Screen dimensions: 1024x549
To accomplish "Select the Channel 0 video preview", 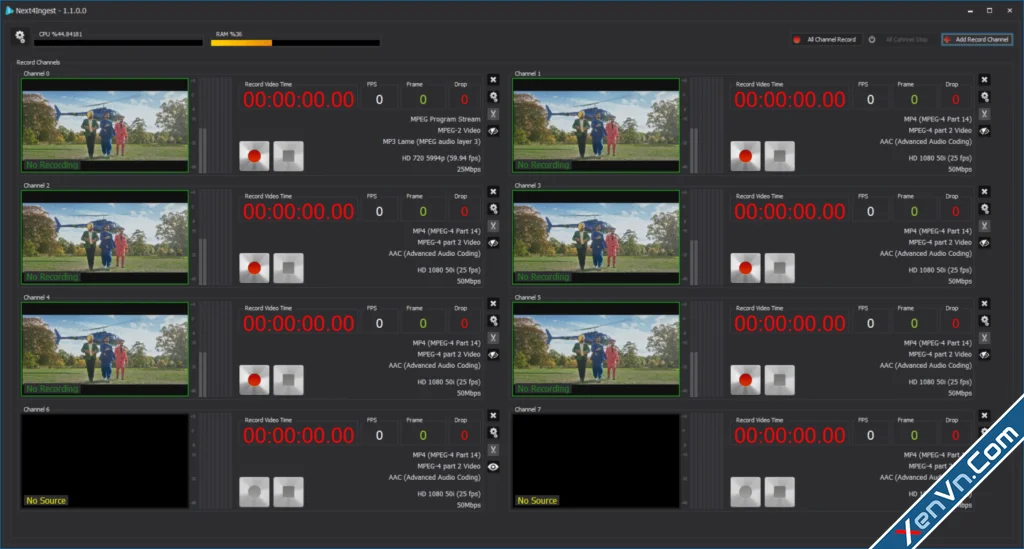I will pyautogui.click(x=105, y=125).
